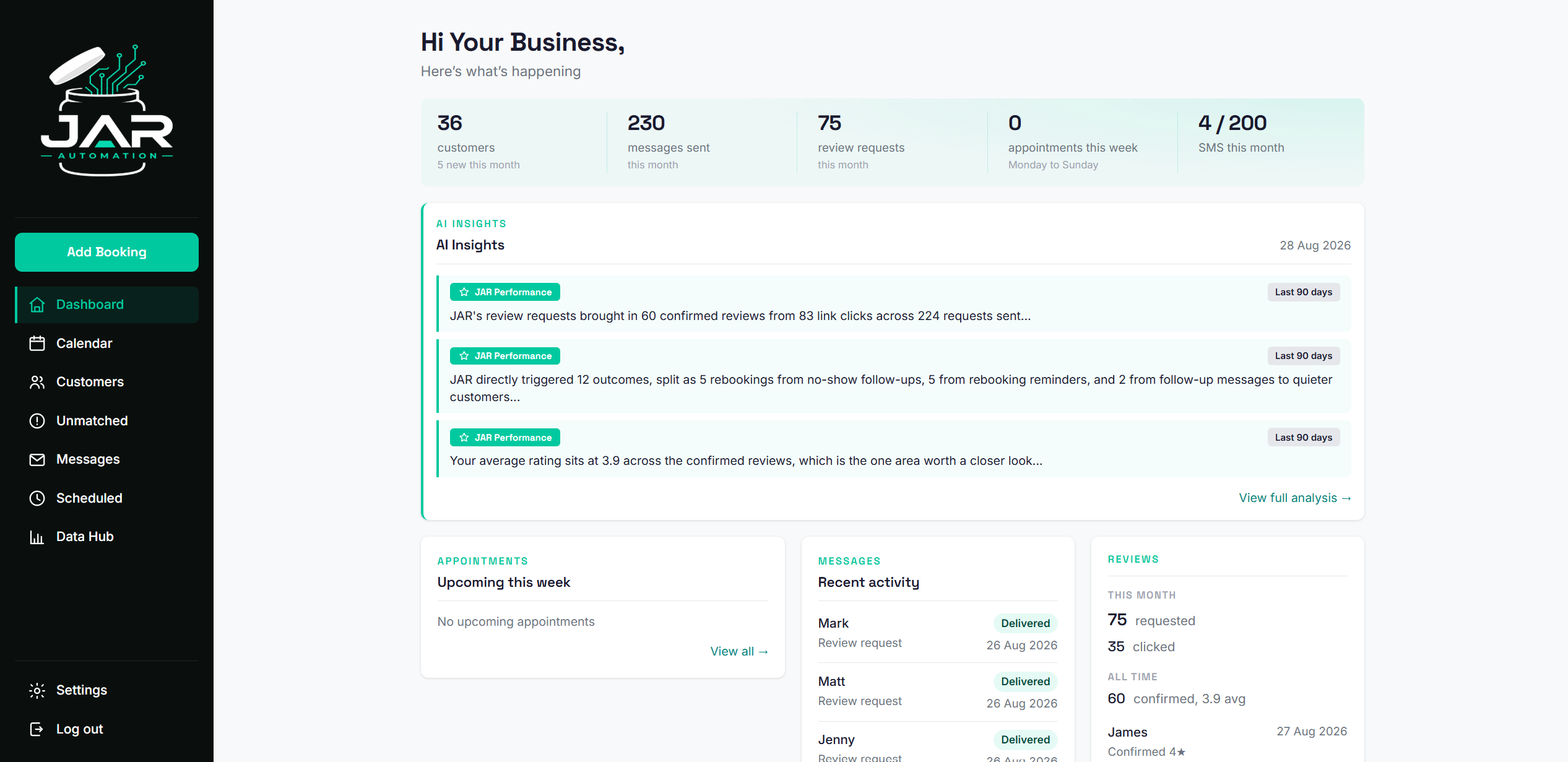Click the 28 Aug 2026 insights date
This screenshot has width=1568, height=762.
click(x=1315, y=245)
